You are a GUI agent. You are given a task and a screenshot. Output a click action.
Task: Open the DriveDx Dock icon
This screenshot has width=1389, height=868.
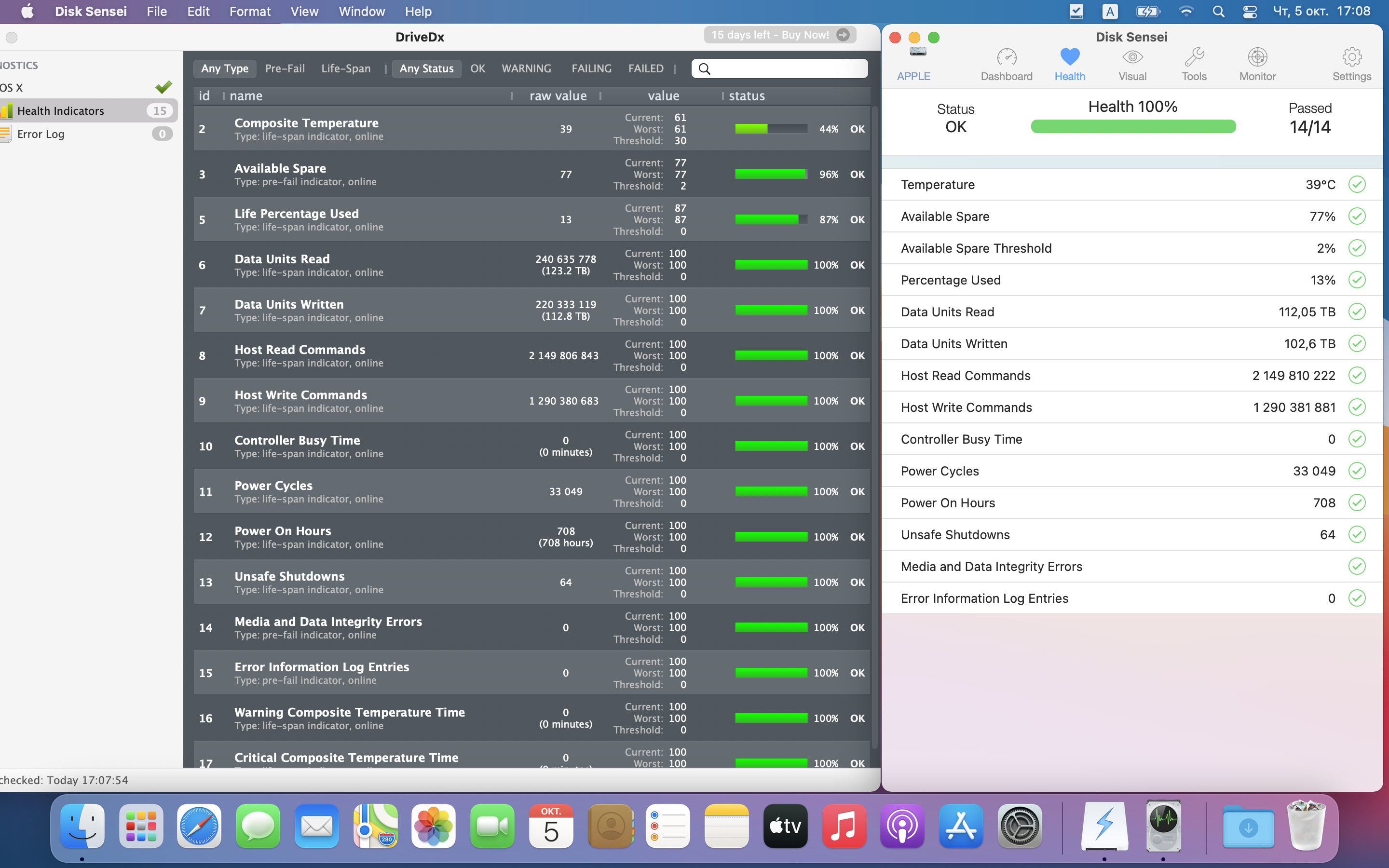tap(1163, 826)
